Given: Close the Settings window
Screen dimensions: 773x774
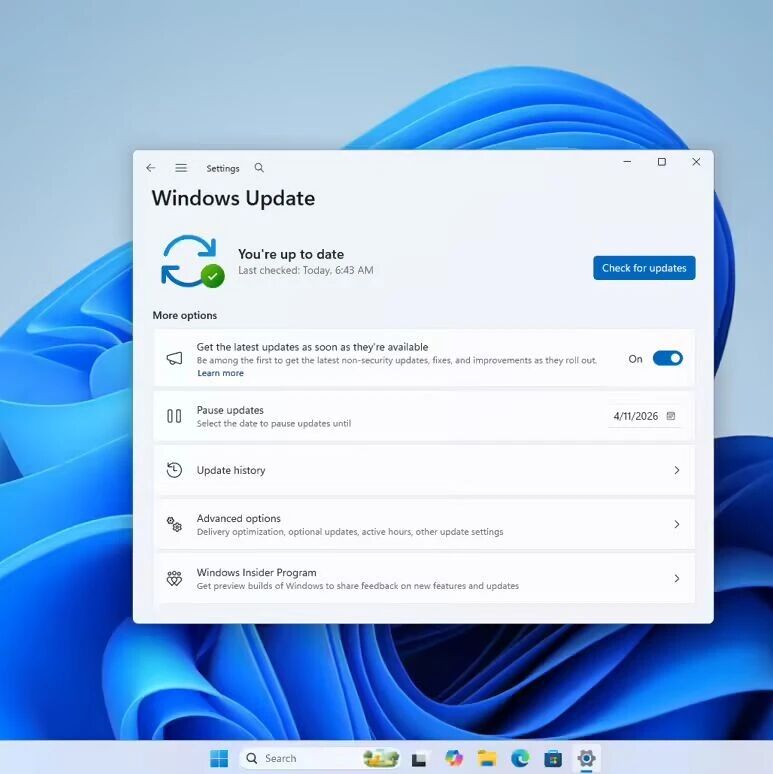Looking at the screenshot, I should coord(696,162).
